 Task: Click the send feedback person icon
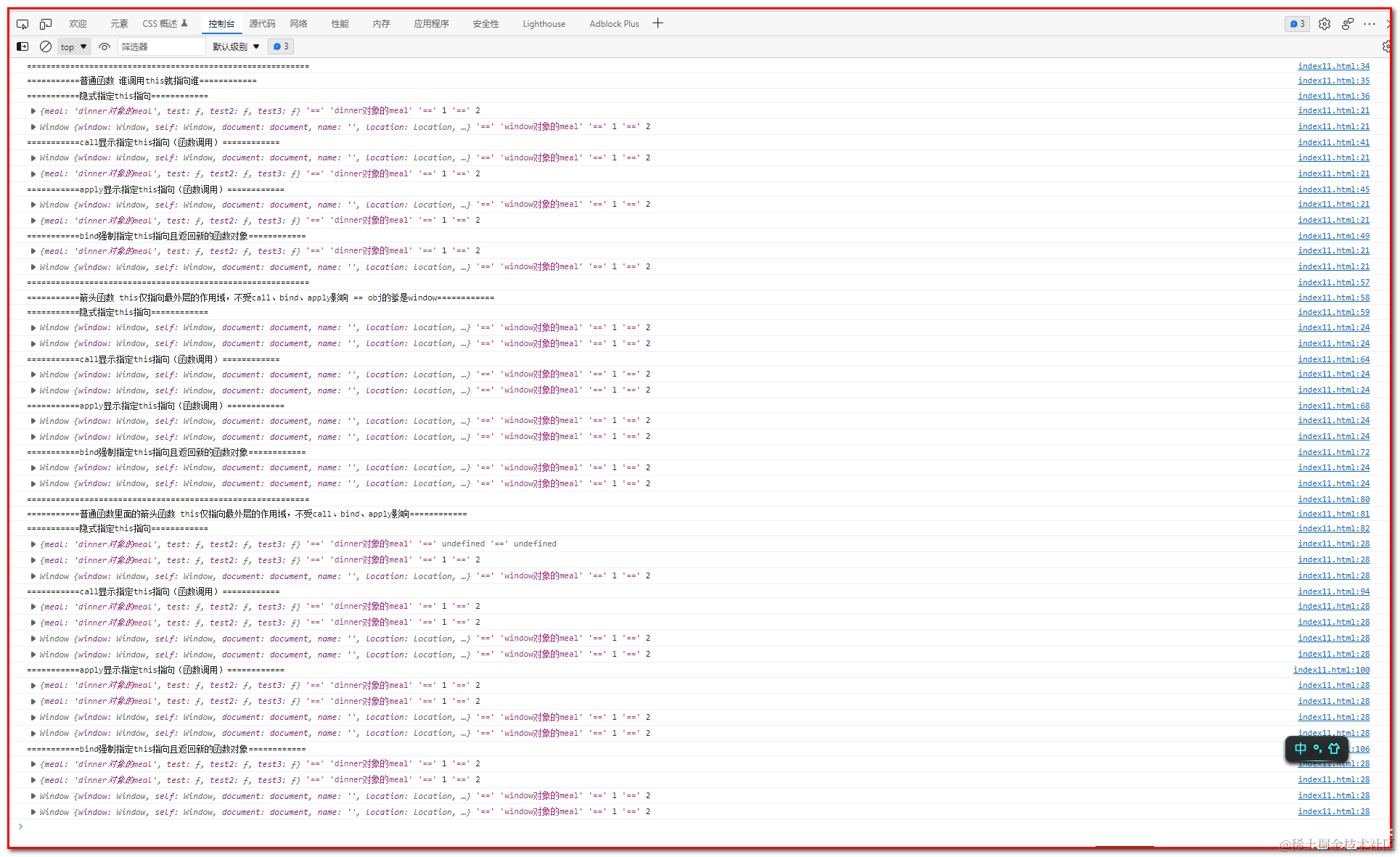1348,24
